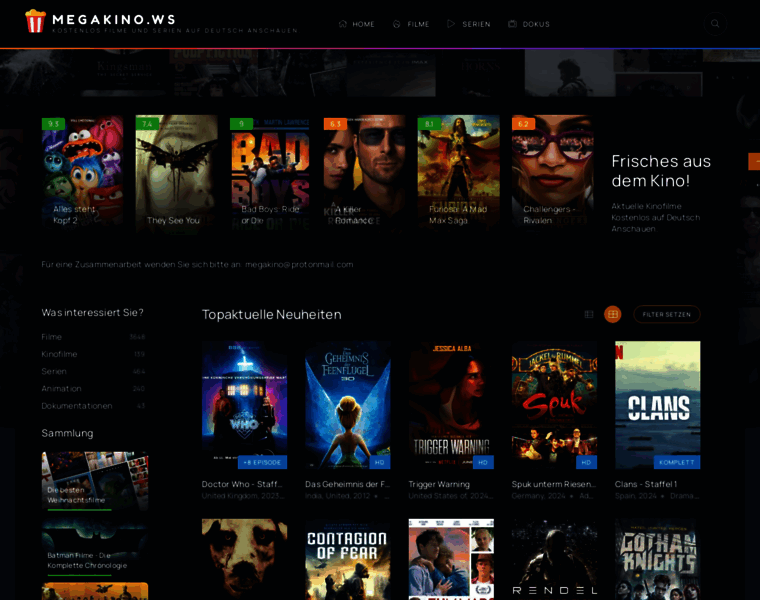
Task: Open the Trigger Warning movie poster
Action: pos(451,405)
